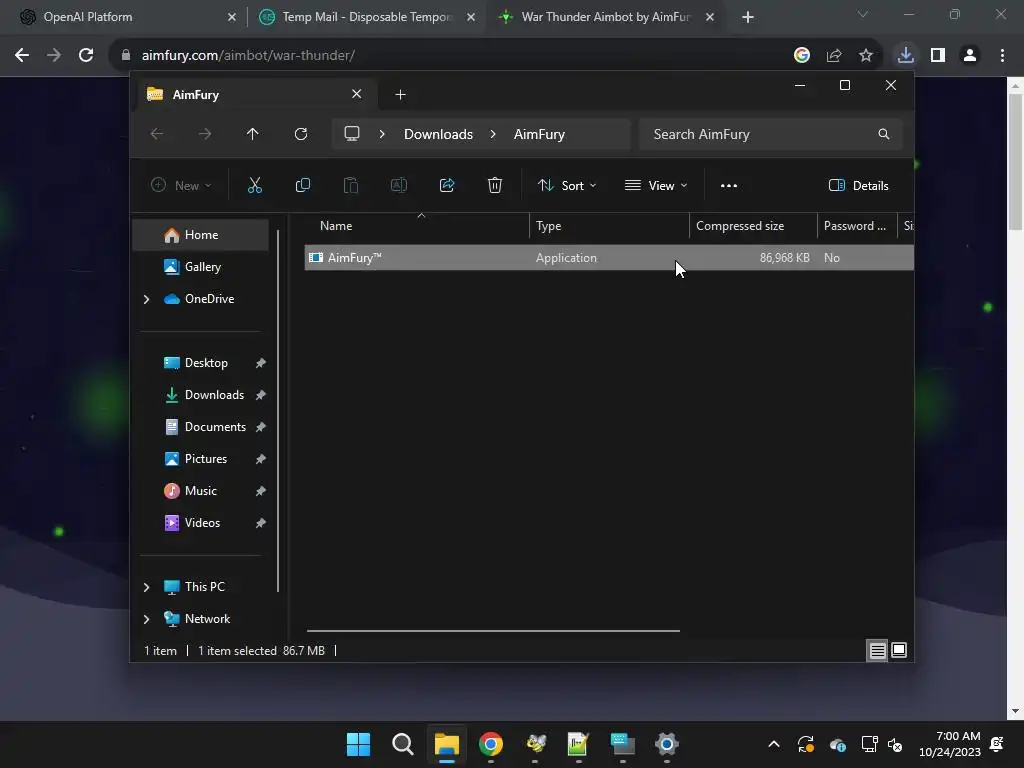
Task: Click the Paste clipboard icon
Action: (x=351, y=185)
